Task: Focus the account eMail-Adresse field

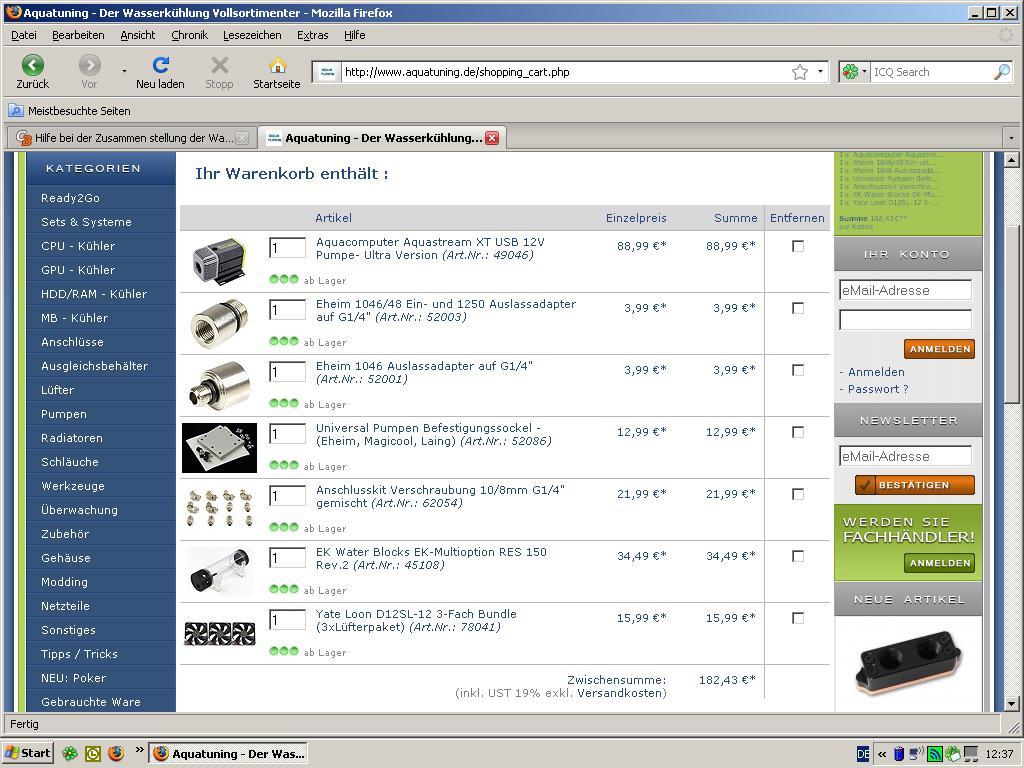Action: click(905, 290)
